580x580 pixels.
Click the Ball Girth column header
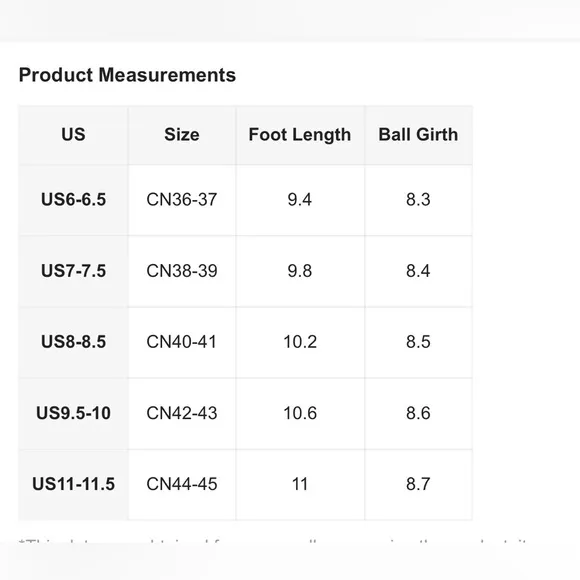pyautogui.click(x=418, y=135)
